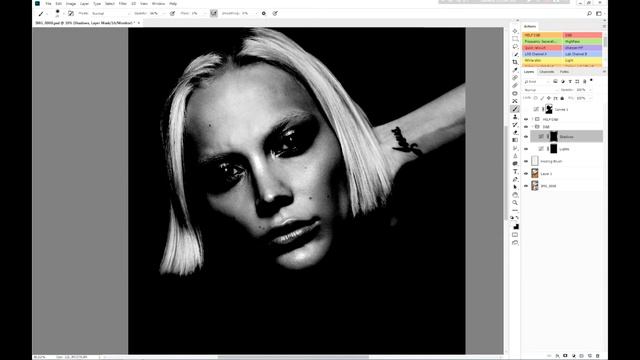
Task: Select the Lasso tool
Action: click(x=515, y=47)
